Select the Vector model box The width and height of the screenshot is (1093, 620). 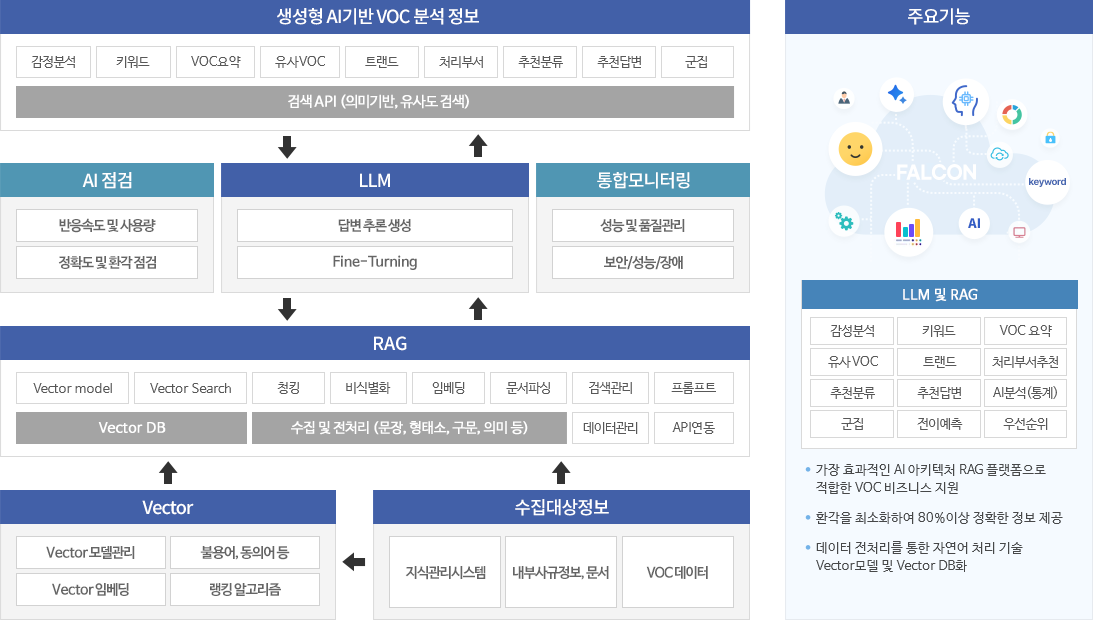click(72, 388)
